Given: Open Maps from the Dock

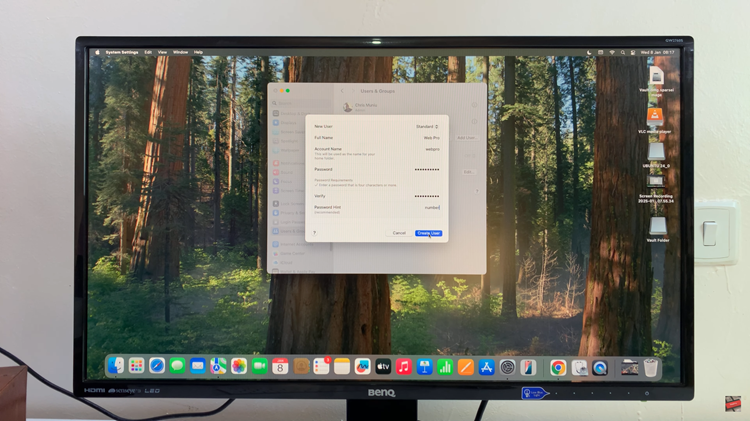Looking at the screenshot, I should coord(219,366).
